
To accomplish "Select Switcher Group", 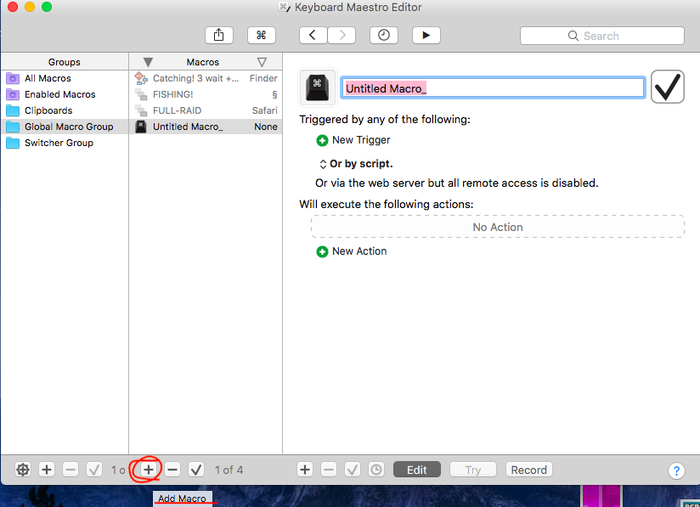I will [64, 143].
